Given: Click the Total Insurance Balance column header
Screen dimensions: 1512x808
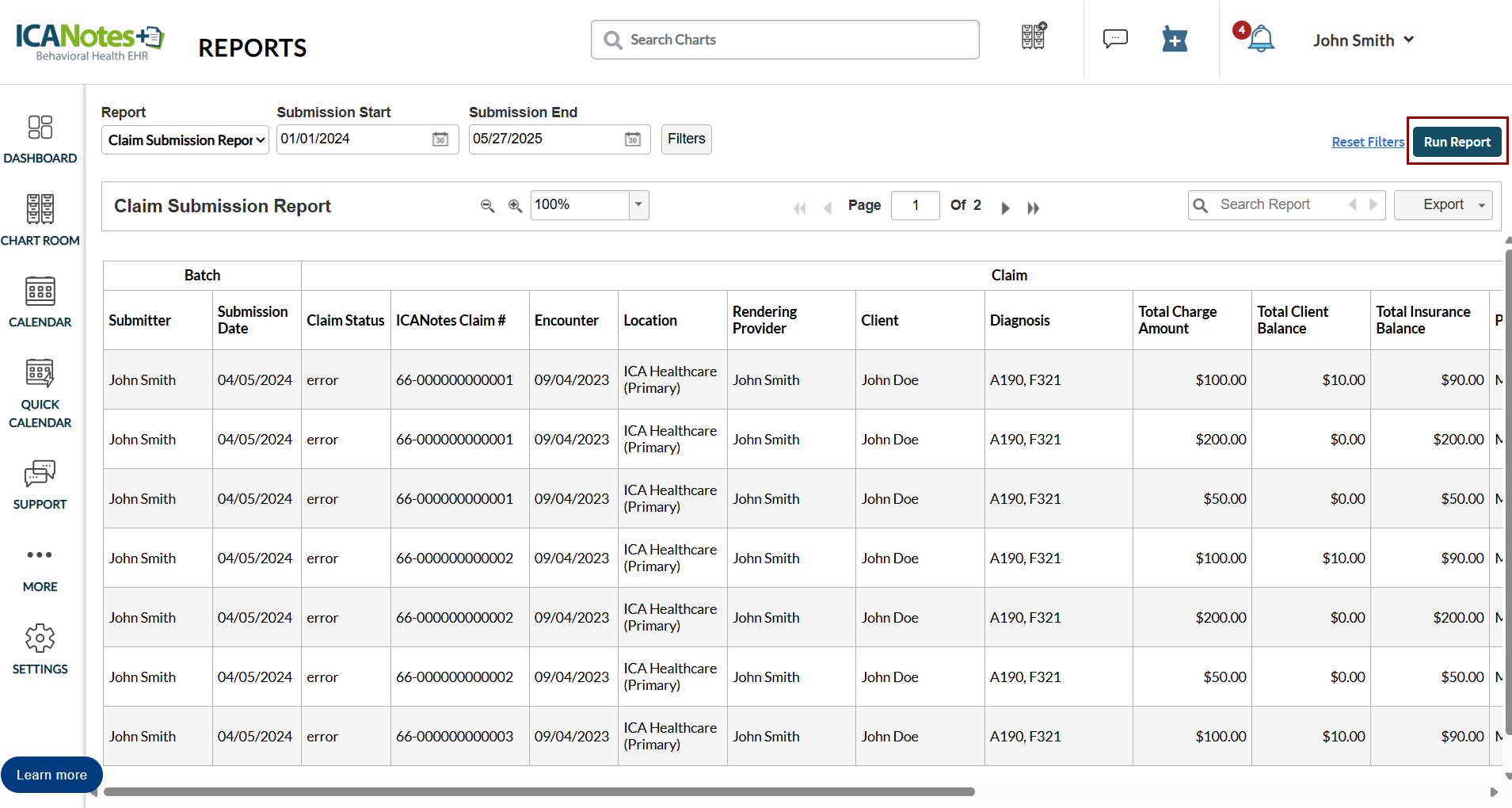Looking at the screenshot, I should click(1430, 320).
